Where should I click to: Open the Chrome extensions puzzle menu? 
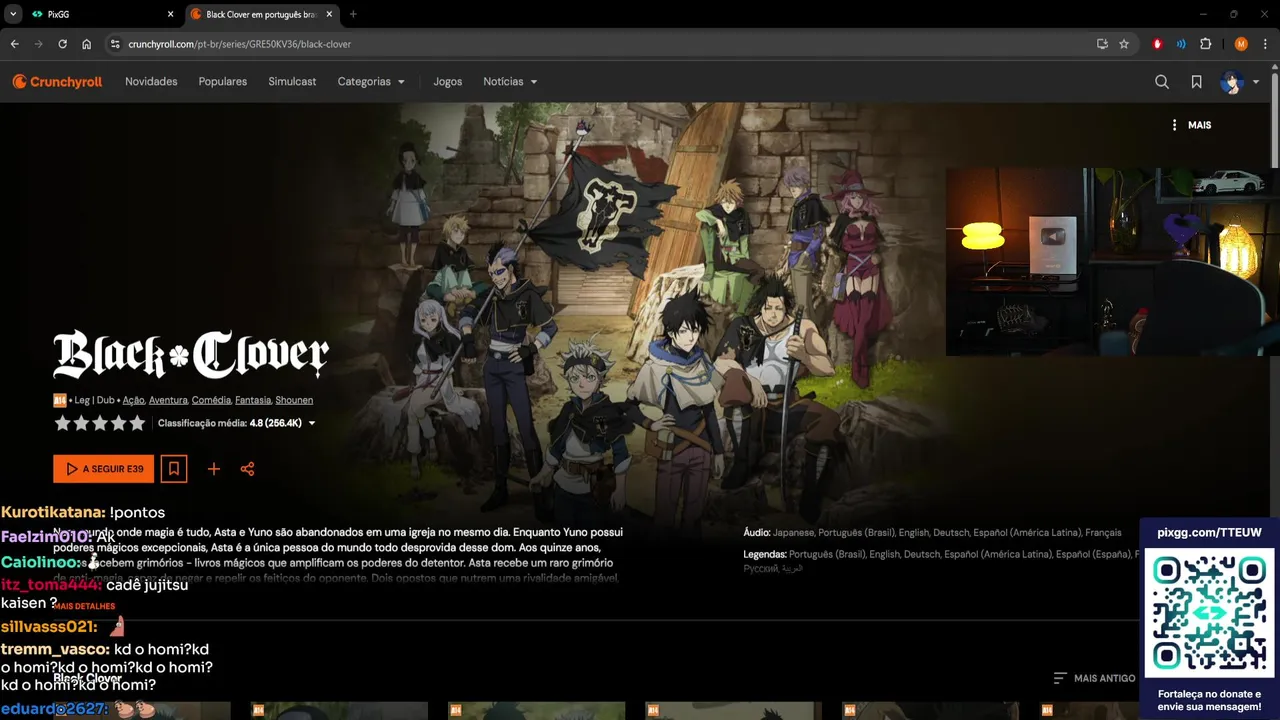[x=1205, y=44]
